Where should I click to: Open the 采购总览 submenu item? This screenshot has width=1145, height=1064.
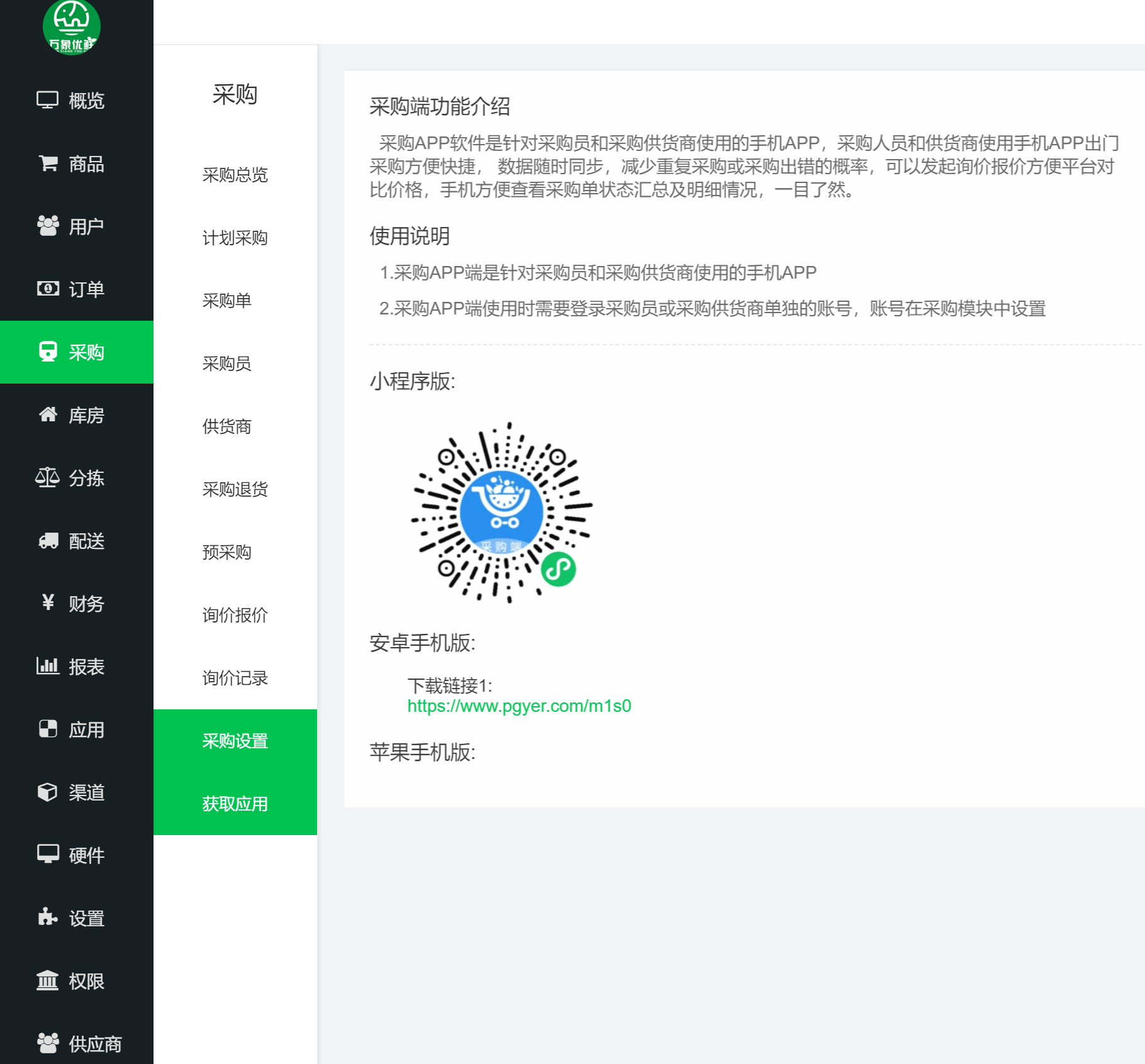[235, 175]
